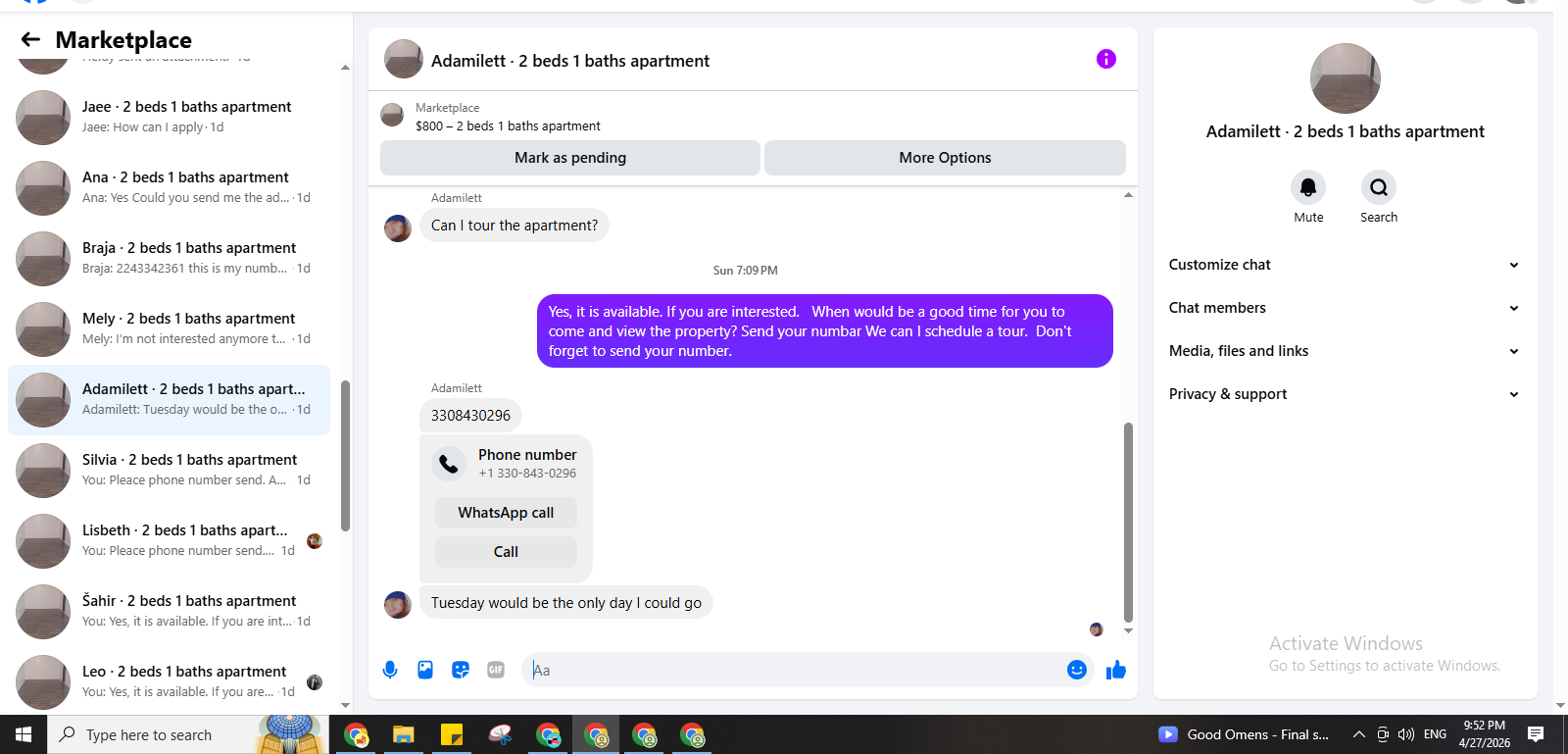
Task: Mute the conversation with bell icon
Action: point(1308,187)
